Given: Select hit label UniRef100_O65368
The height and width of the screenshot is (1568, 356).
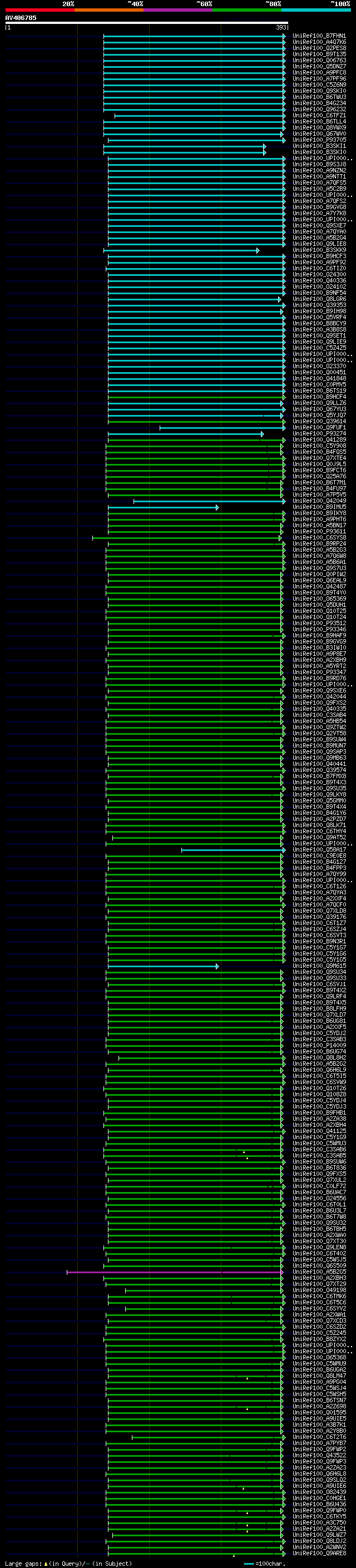Looking at the screenshot, I should (x=319, y=1358).
